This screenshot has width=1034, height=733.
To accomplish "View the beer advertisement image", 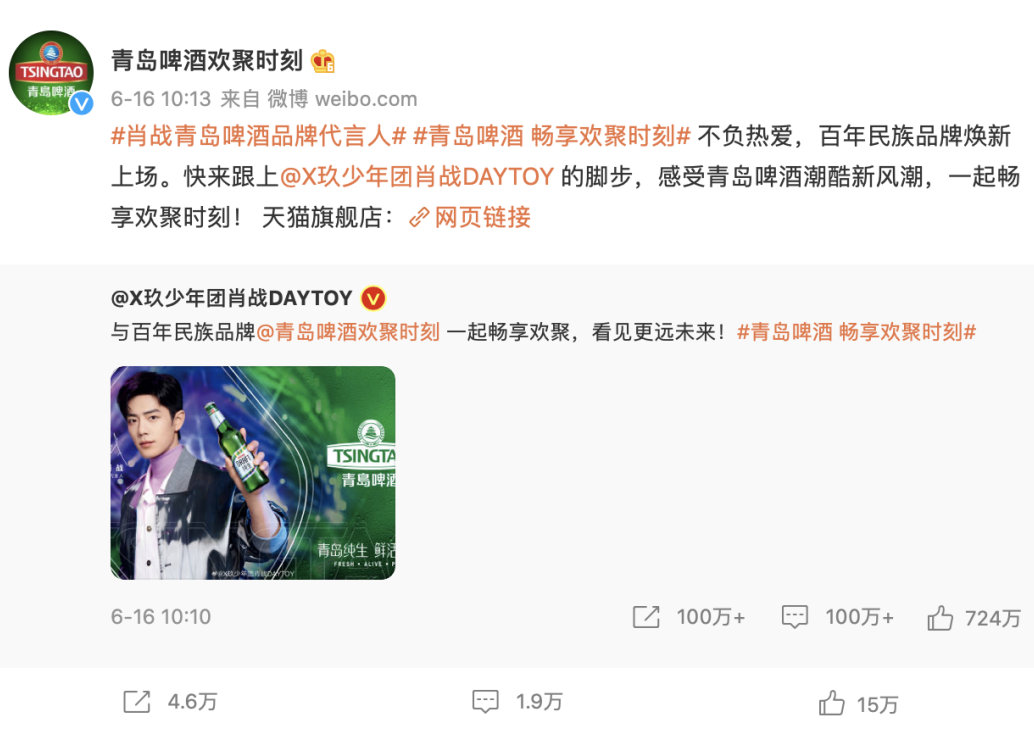I will coord(253,473).
